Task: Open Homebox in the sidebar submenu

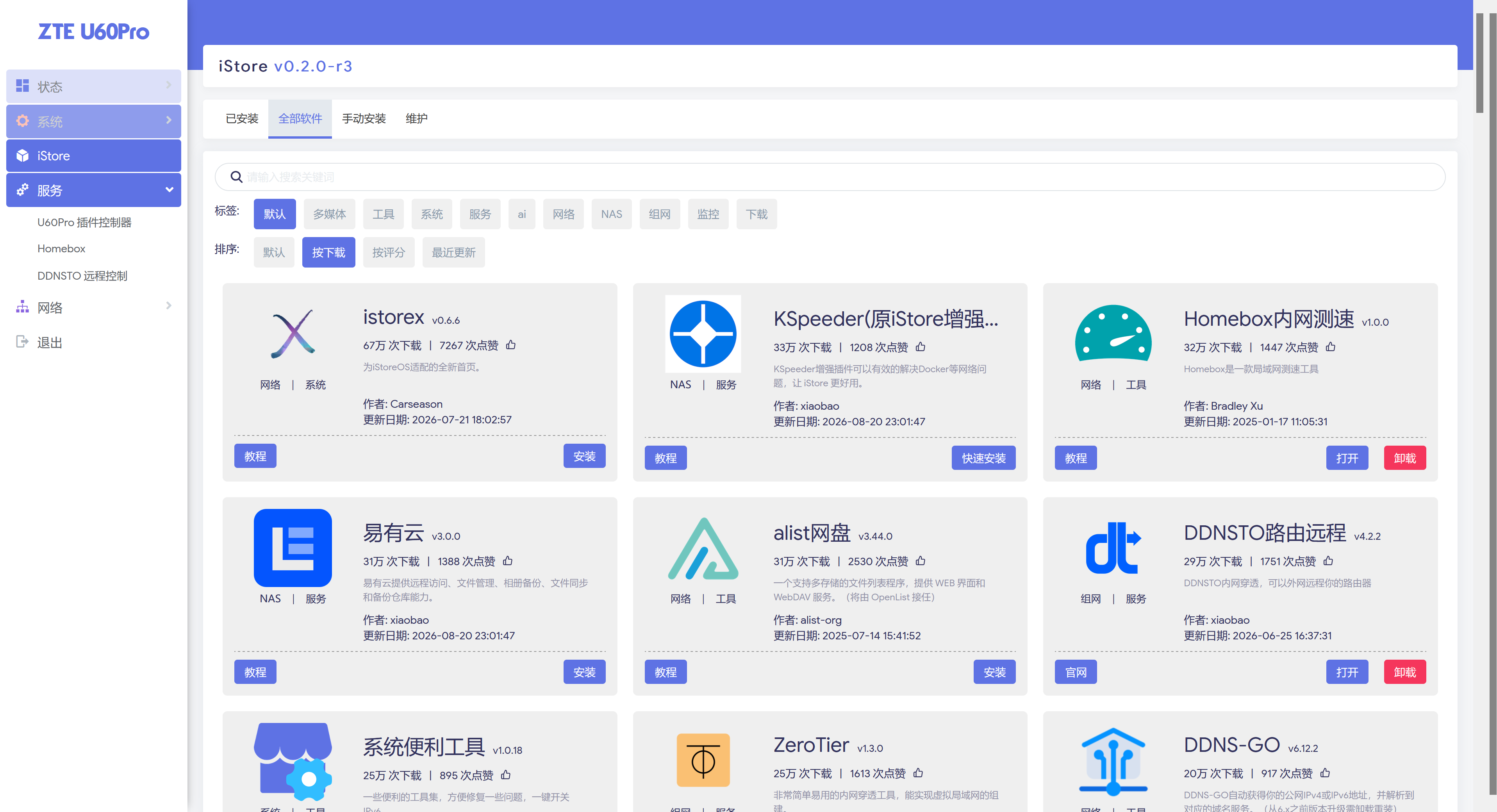Action: point(61,248)
